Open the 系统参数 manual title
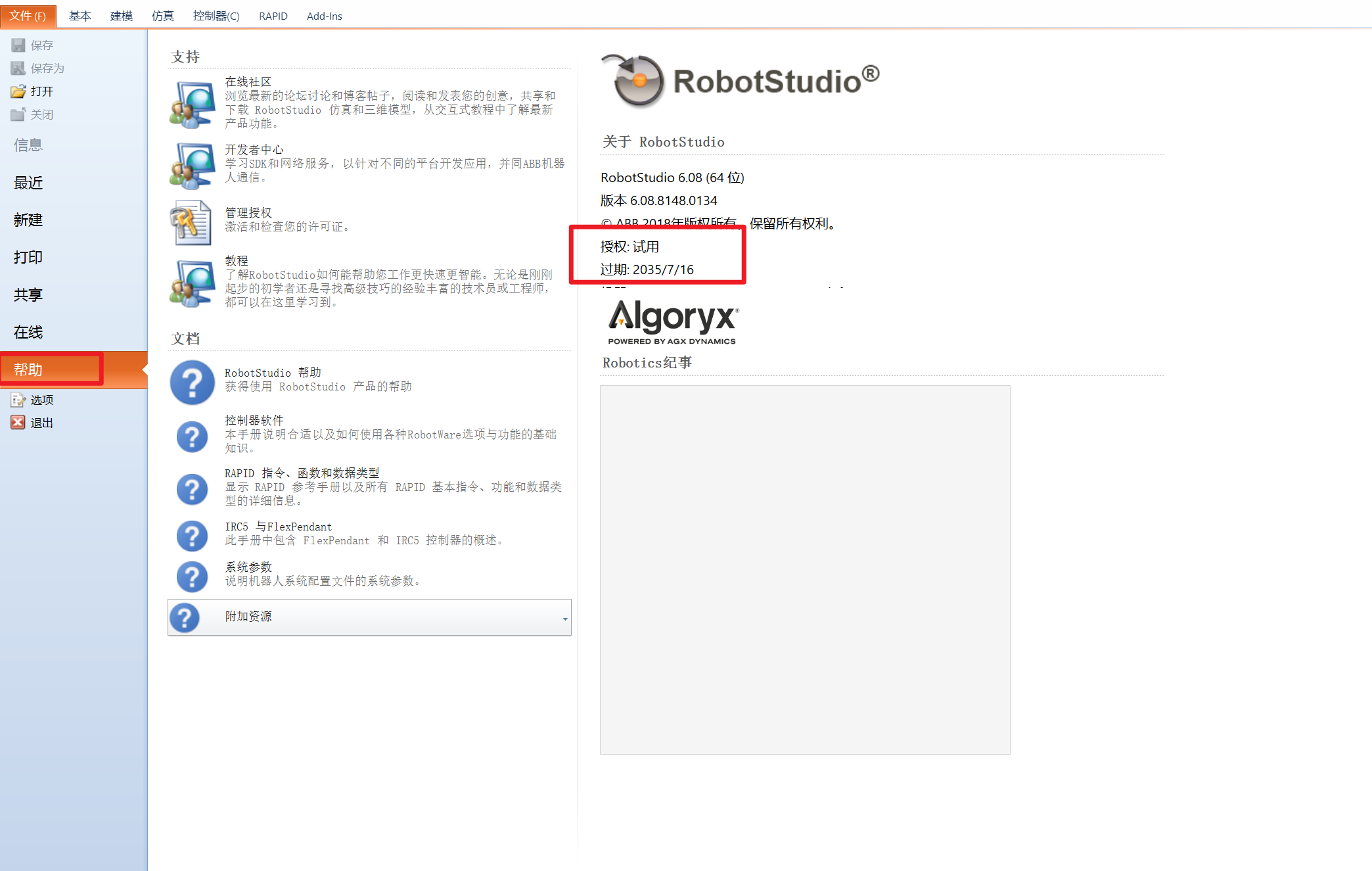The width and height of the screenshot is (1372, 871). [248, 567]
